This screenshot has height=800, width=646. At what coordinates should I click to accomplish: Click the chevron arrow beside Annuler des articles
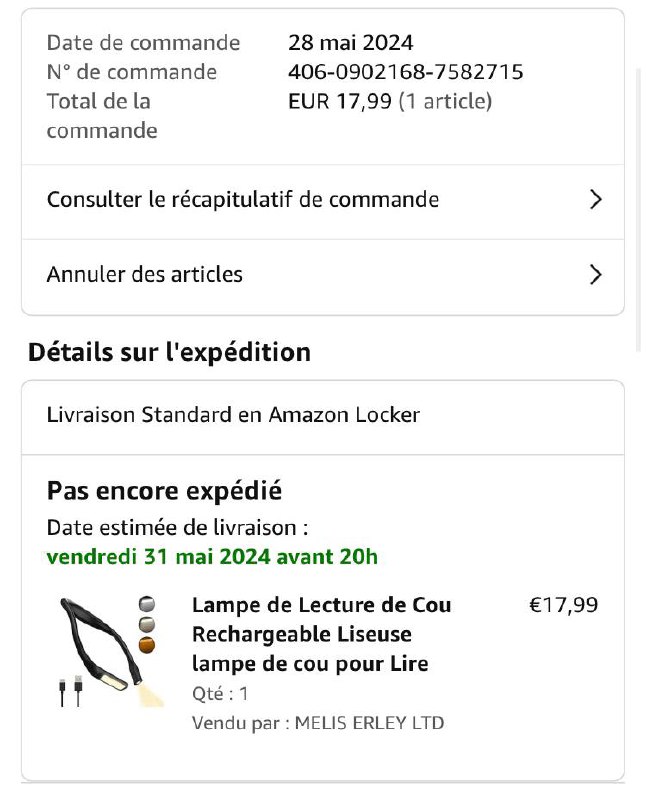[596, 275]
